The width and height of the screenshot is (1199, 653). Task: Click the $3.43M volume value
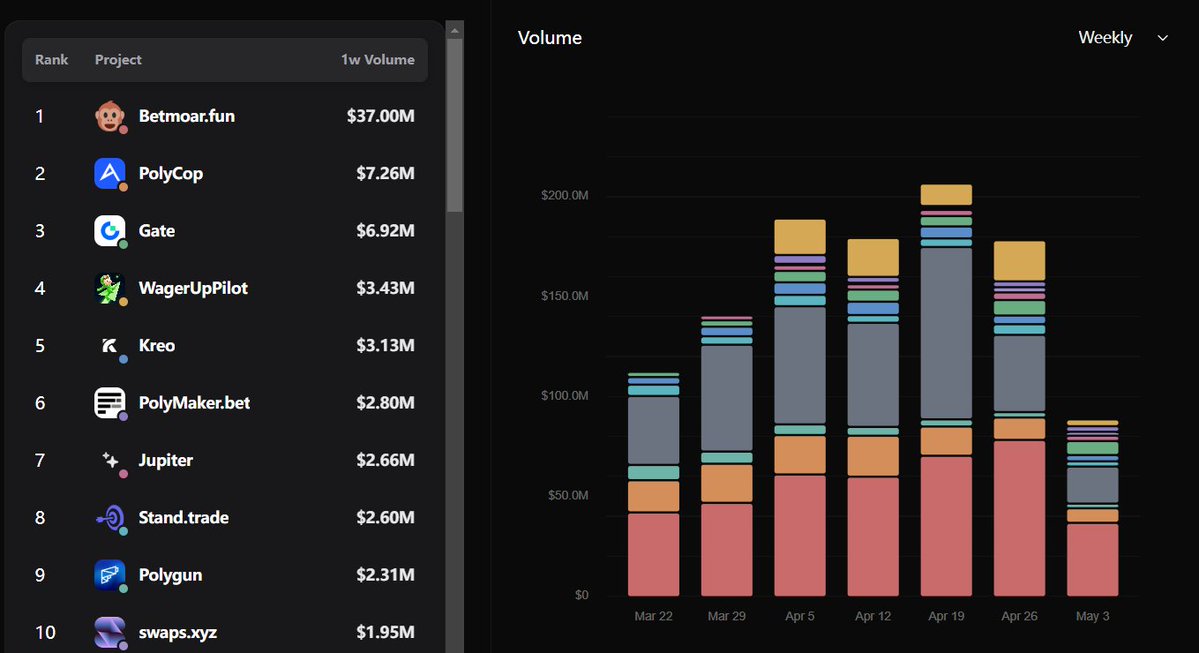[x=385, y=288]
